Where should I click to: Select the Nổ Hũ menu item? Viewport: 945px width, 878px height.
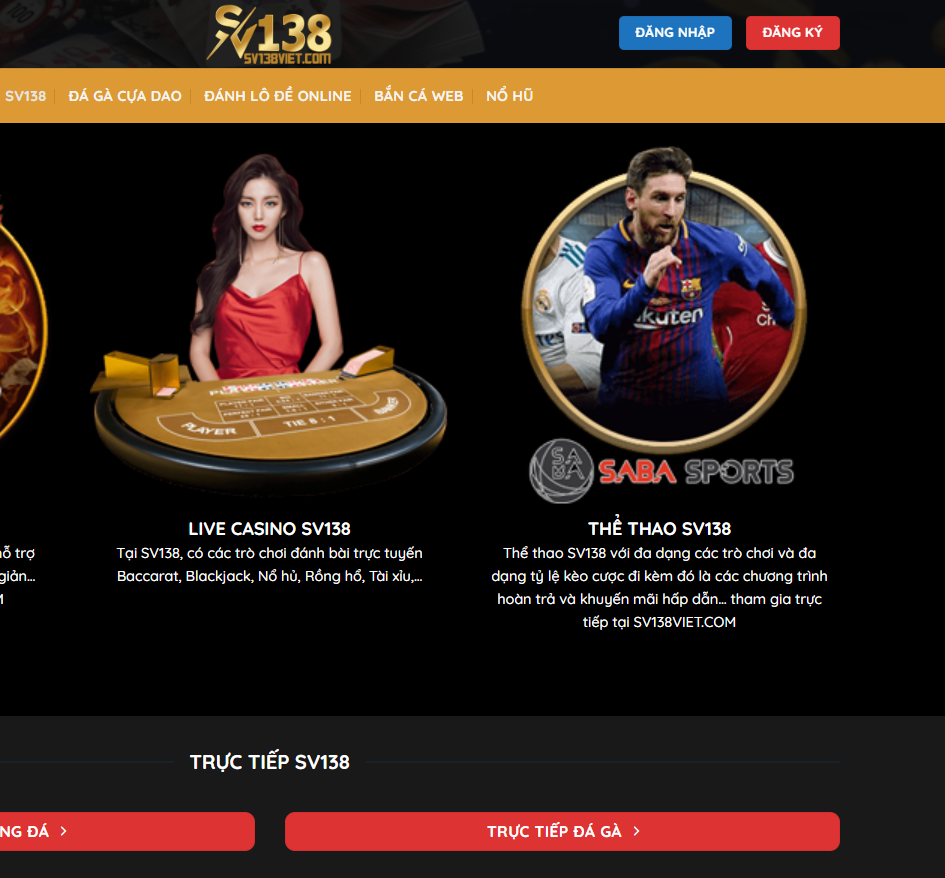point(510,96)
